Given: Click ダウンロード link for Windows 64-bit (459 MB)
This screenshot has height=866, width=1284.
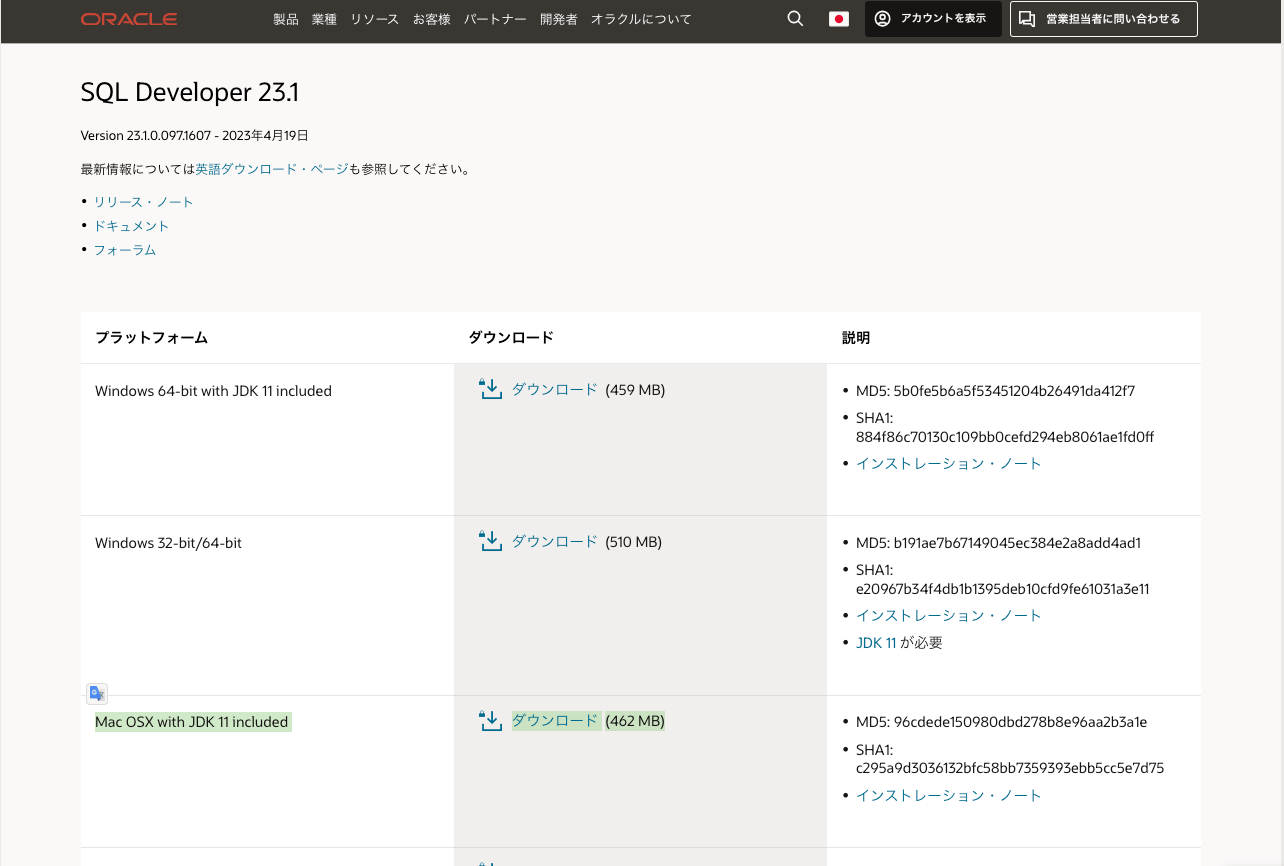Looking at the screenshot, I should click(555, 389).
